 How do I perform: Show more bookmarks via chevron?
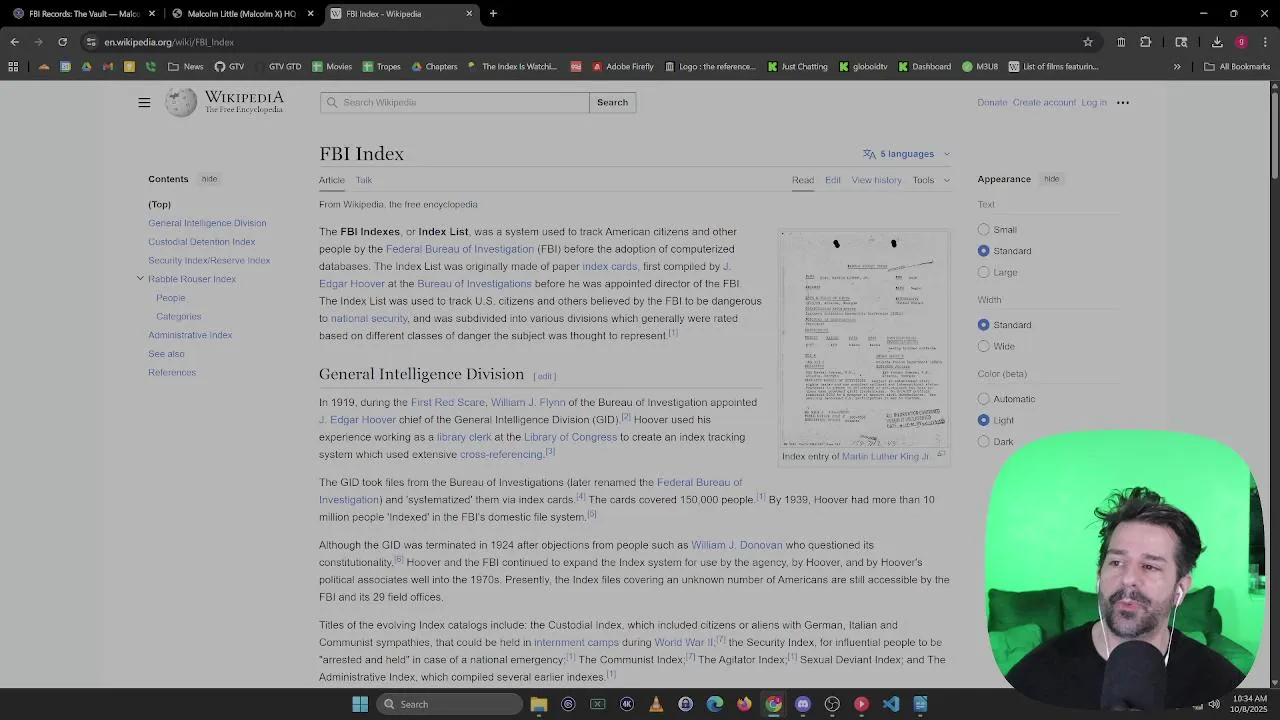coord(1177,67)
